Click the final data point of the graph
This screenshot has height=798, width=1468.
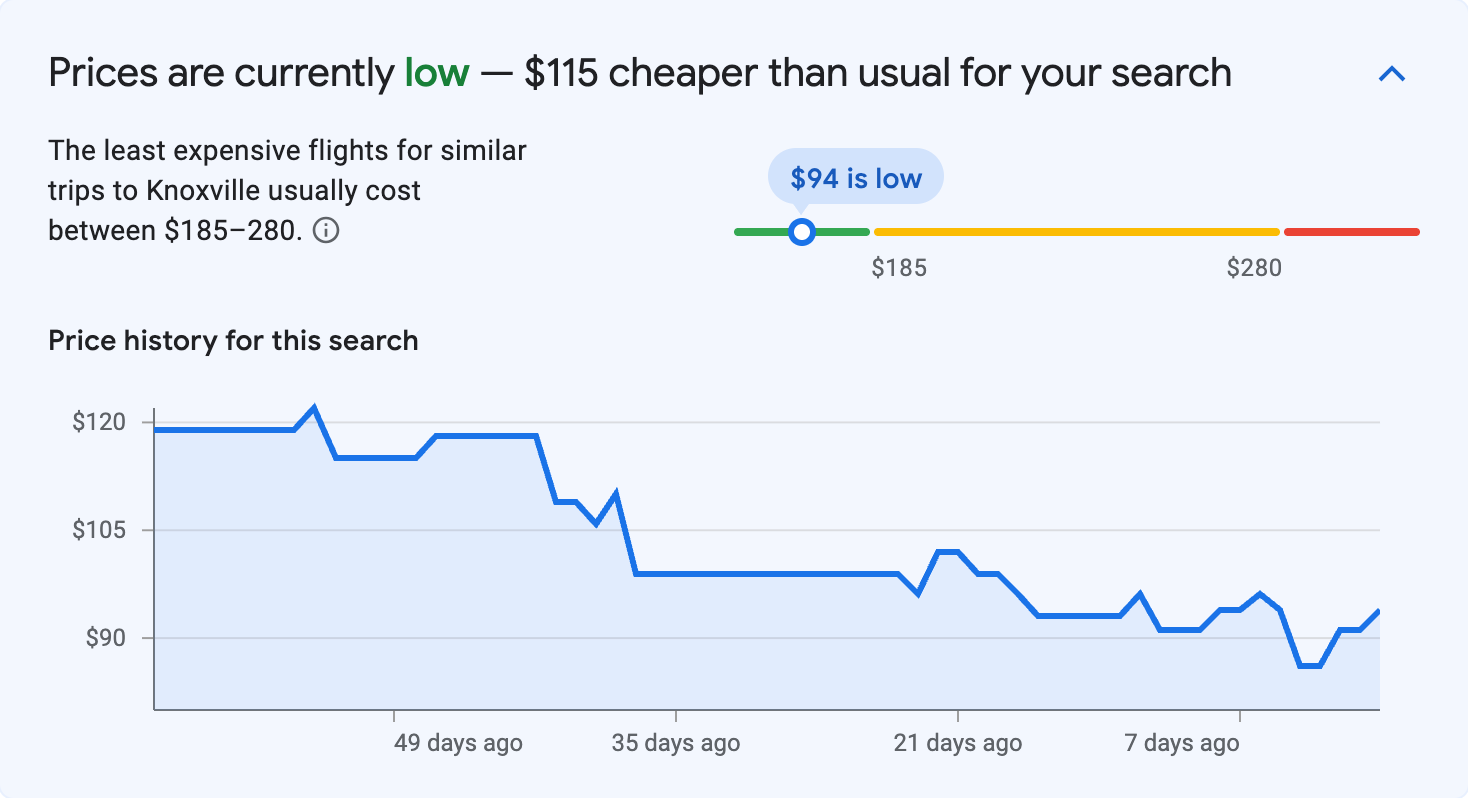click(1378, 610)
